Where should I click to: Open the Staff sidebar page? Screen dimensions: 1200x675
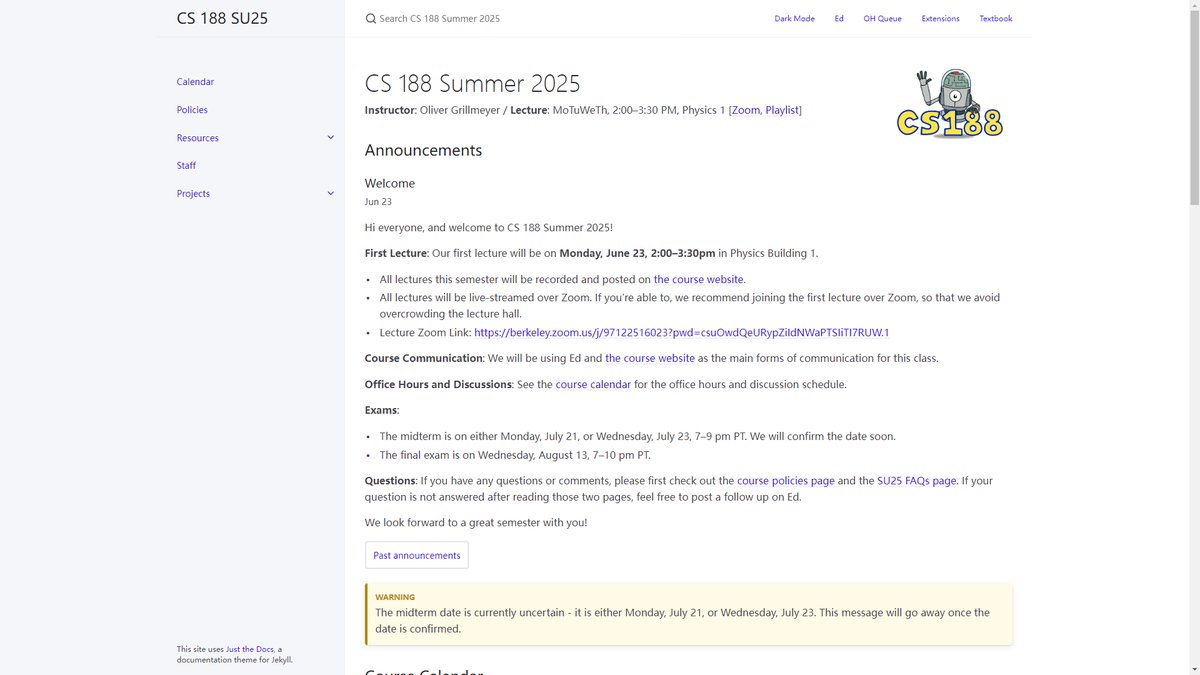186,166
